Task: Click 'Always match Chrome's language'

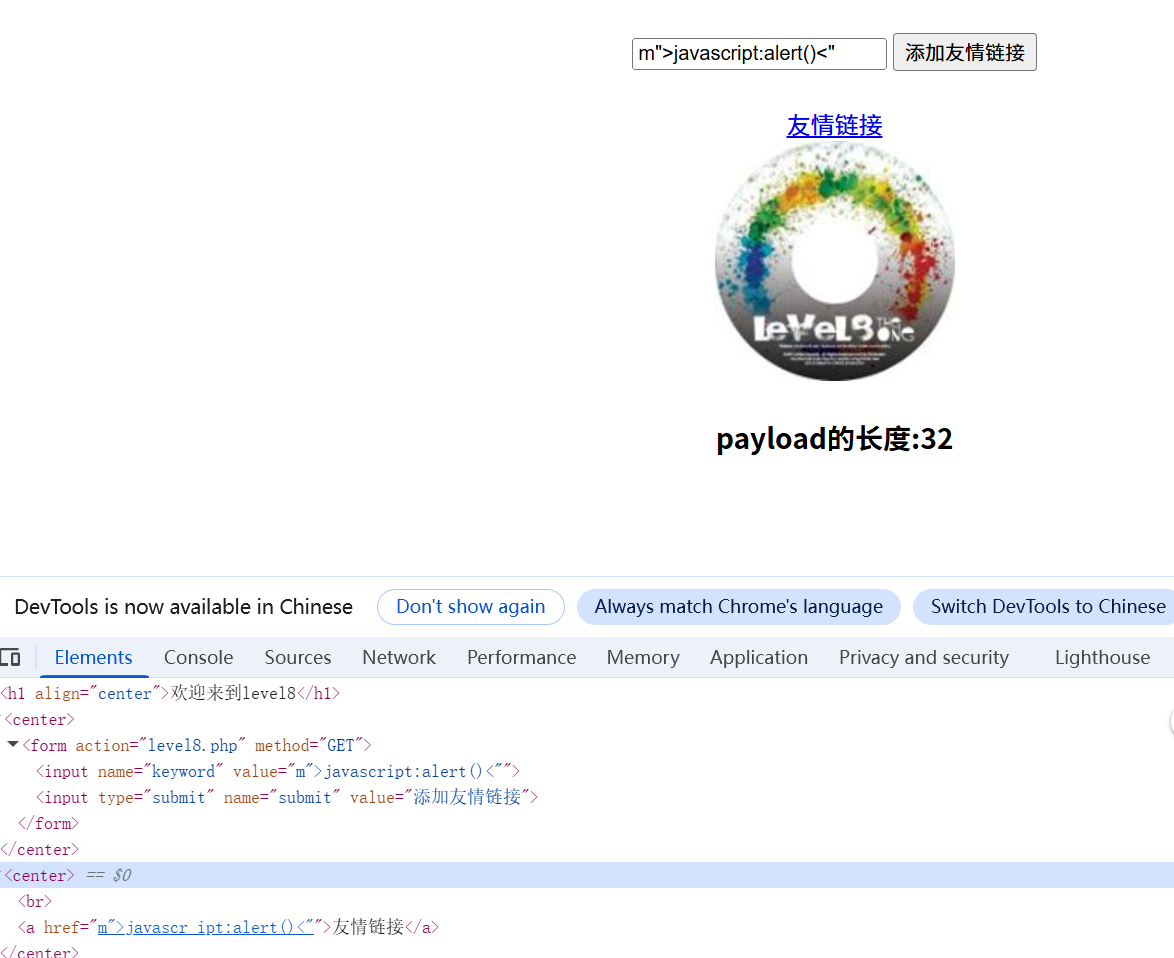Action: coord(738,606)
